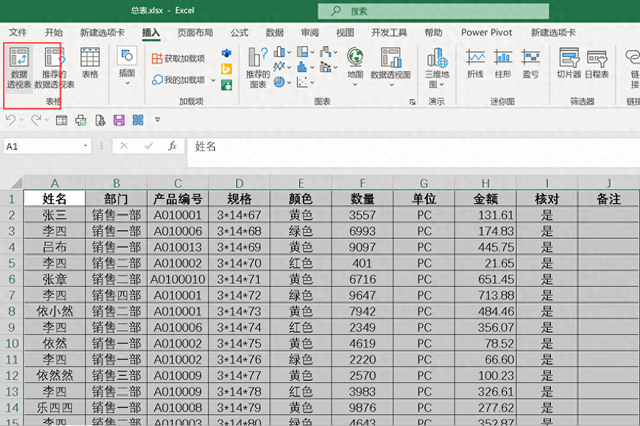Insert a 折线 line sparkline
The image size is (640, 426).
476,63
